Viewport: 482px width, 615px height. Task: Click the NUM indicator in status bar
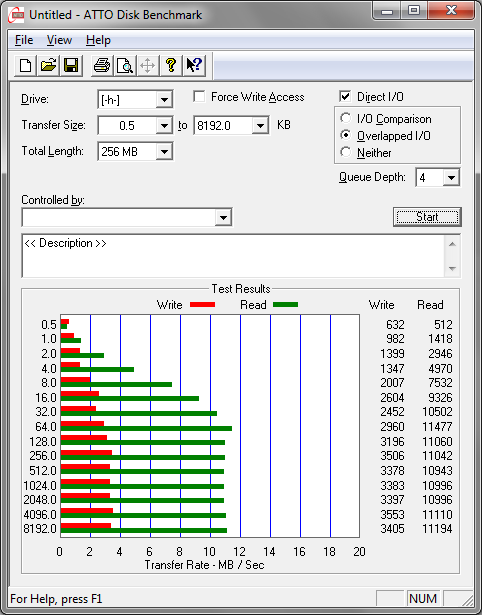tap(423, 599)
